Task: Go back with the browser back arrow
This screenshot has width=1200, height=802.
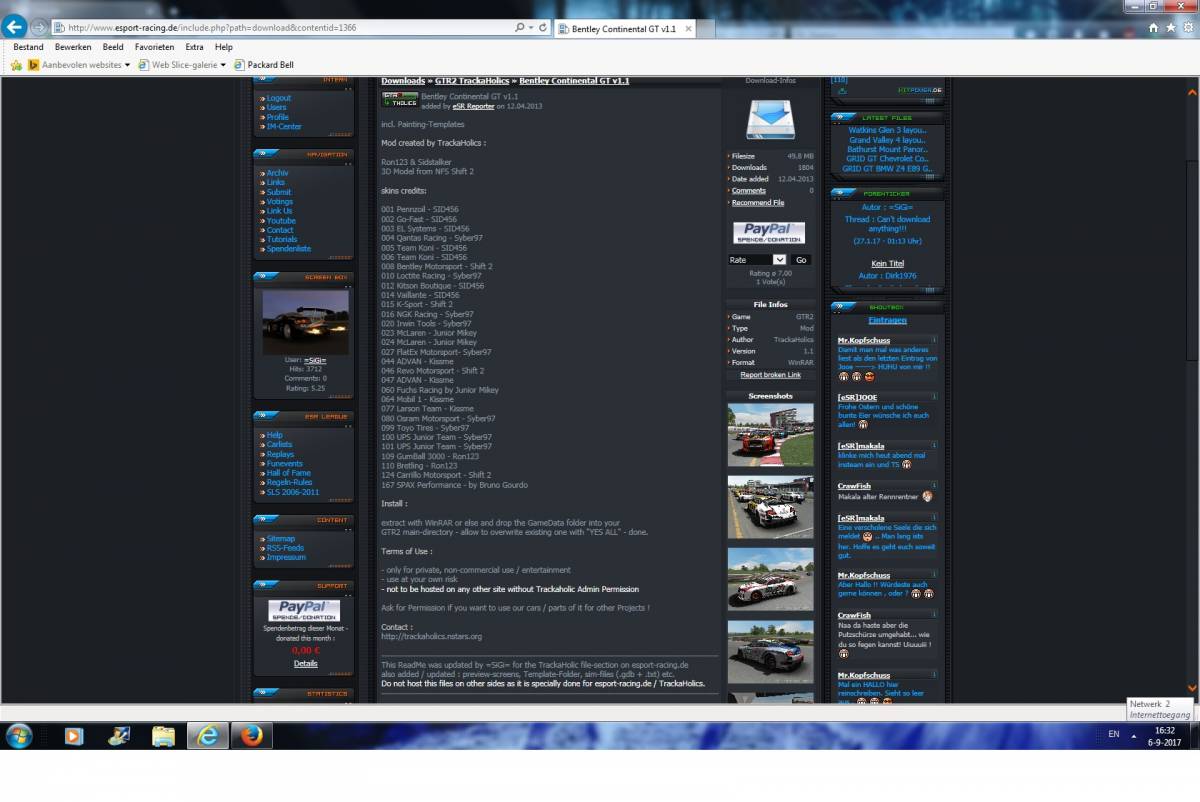Action: point(15,28)
